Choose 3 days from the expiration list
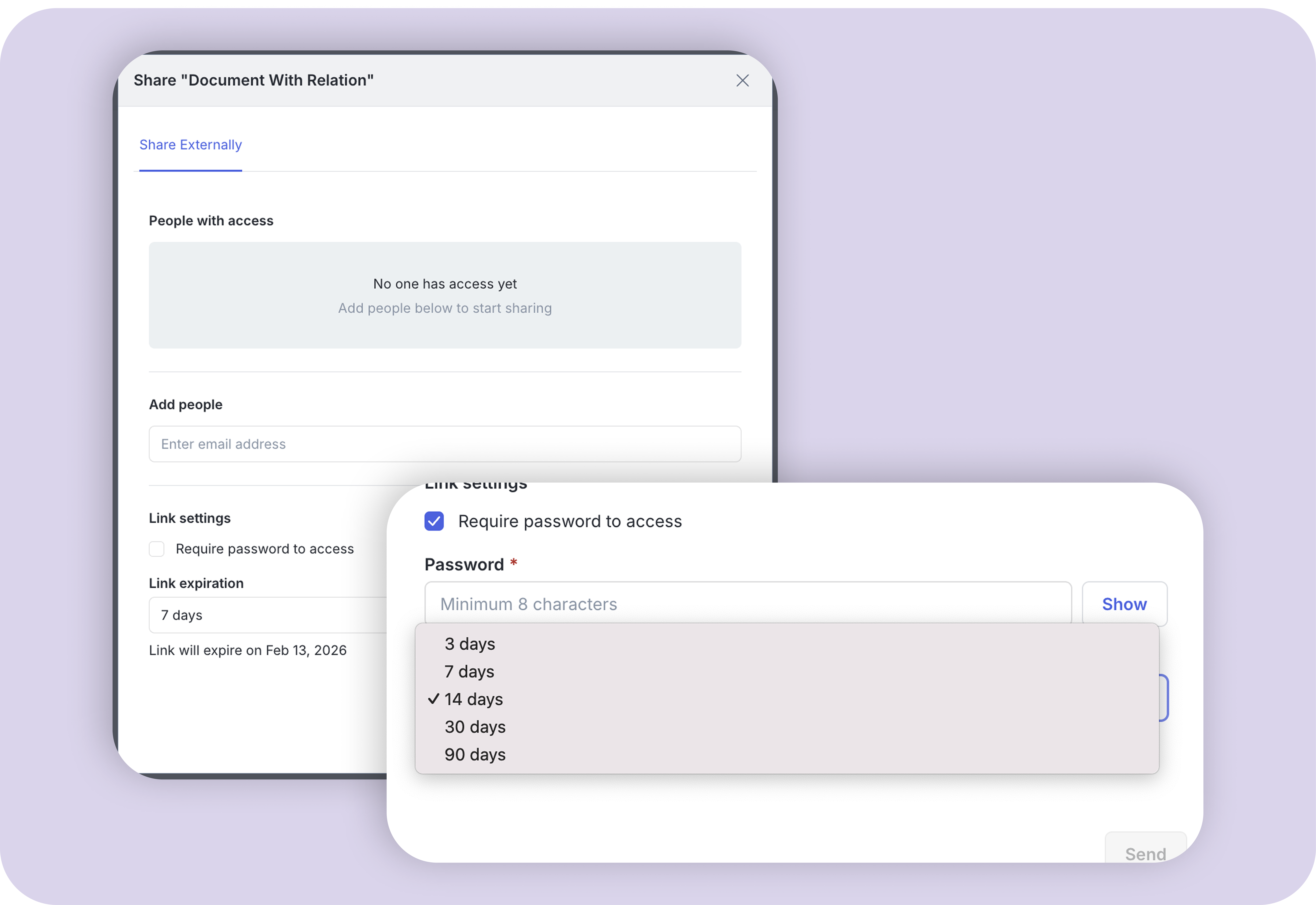The width and height of the screenshot is (1316, 905). point(470,644)
